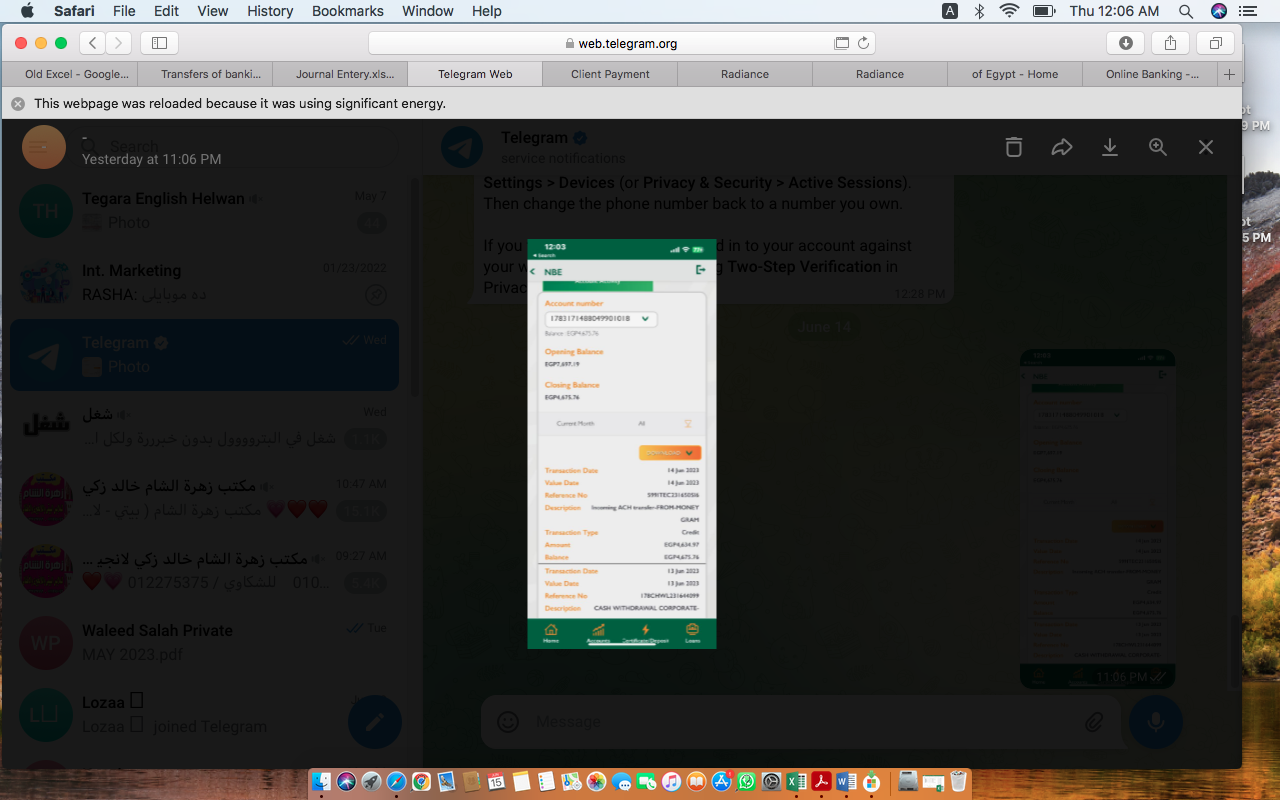This screenshot has width=1280, height=800.
Task: Open Finder from the Dock
Action: (x=322, y=782)
